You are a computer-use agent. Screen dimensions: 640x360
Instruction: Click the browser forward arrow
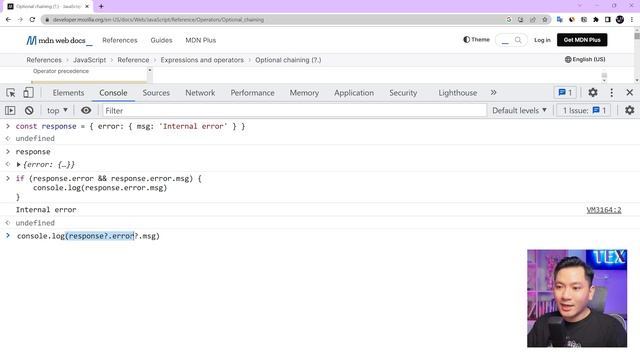20,20
